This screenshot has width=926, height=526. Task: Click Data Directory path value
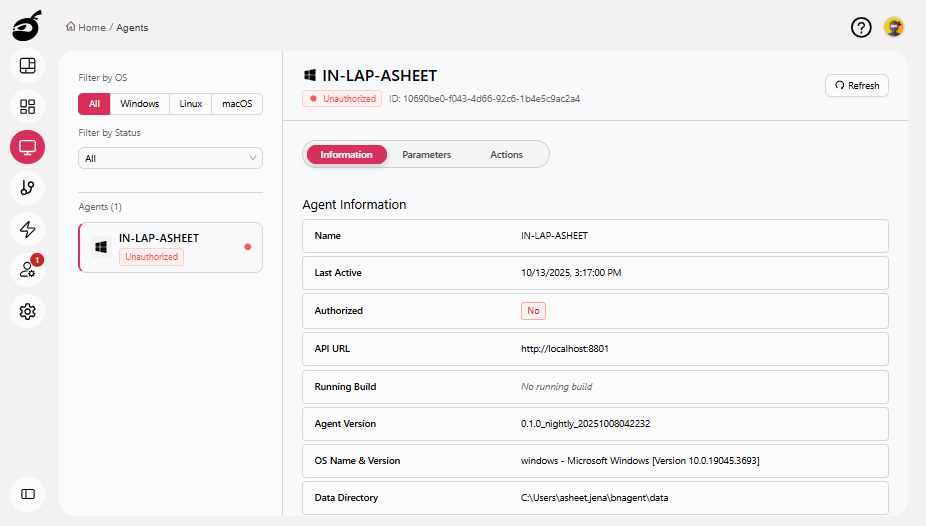[595, 498]
